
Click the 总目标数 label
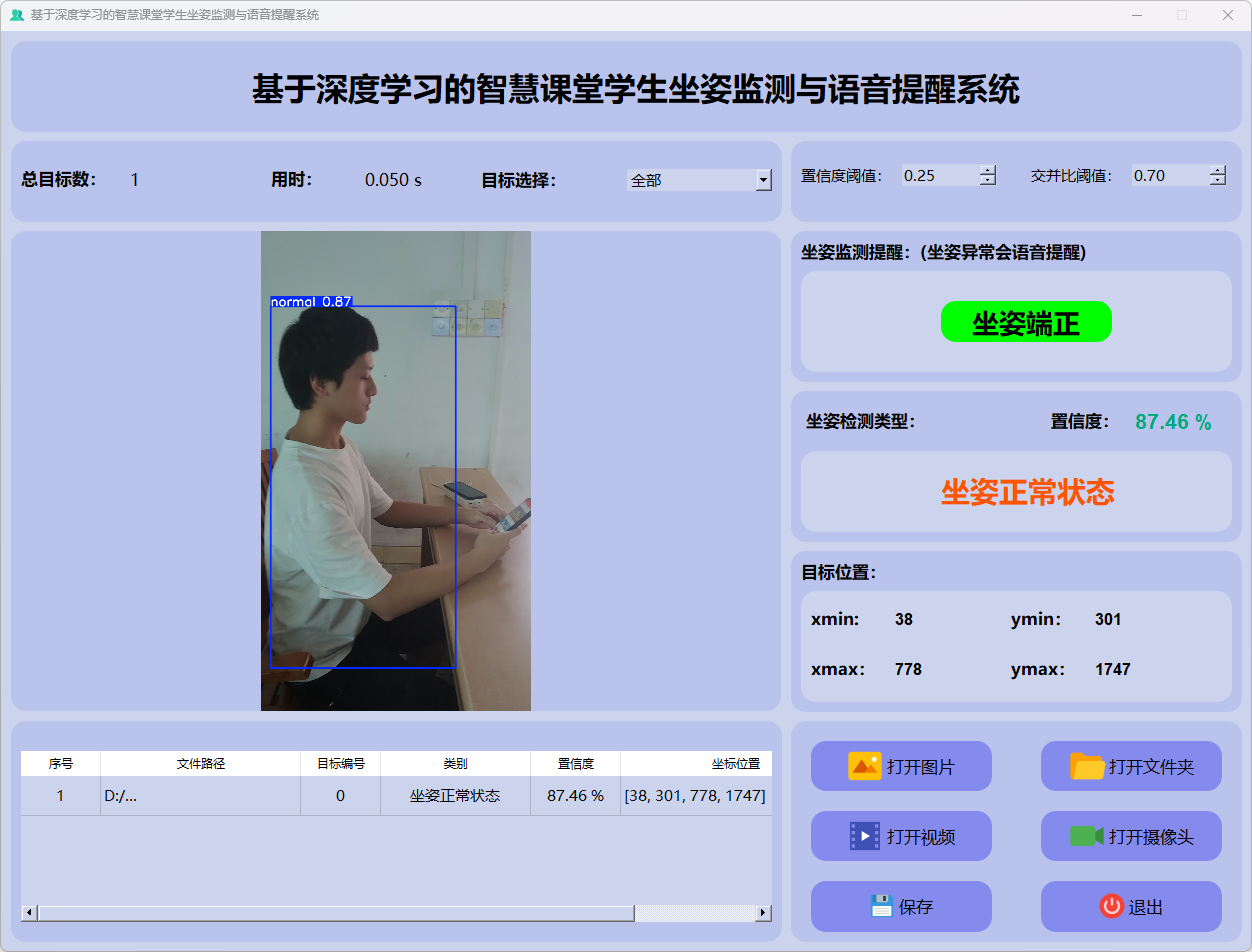pos(59,180)
